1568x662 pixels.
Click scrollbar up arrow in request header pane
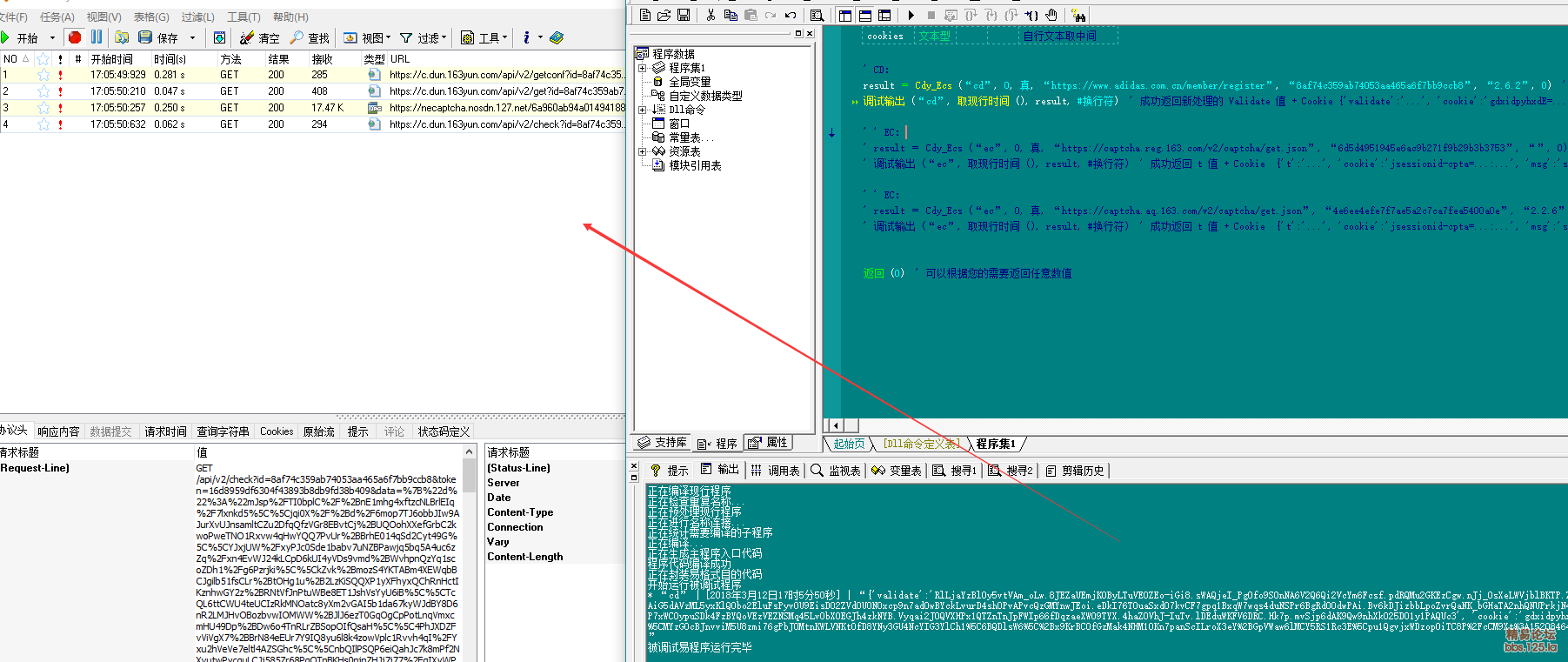(x=470, y=451)
